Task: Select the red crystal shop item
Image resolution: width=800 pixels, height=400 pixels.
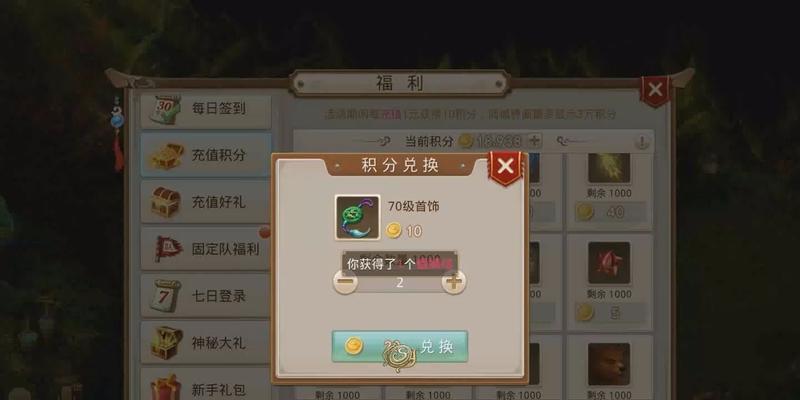Action: (x=609, y=263)
